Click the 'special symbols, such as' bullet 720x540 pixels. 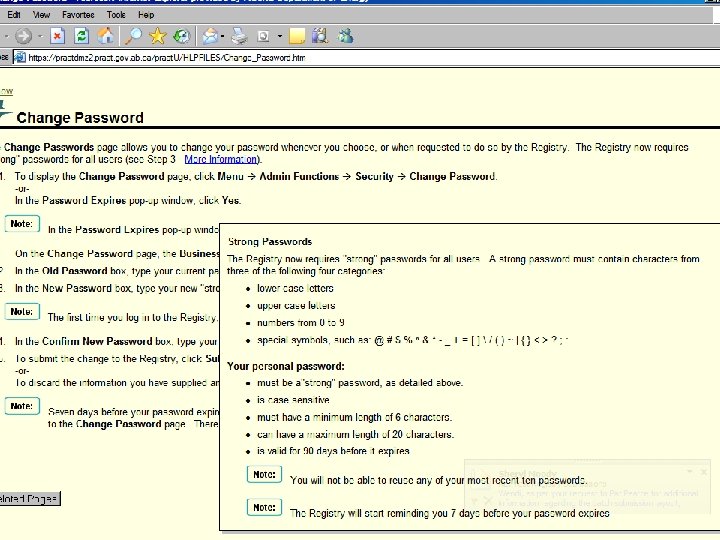[x=412, y=340]
